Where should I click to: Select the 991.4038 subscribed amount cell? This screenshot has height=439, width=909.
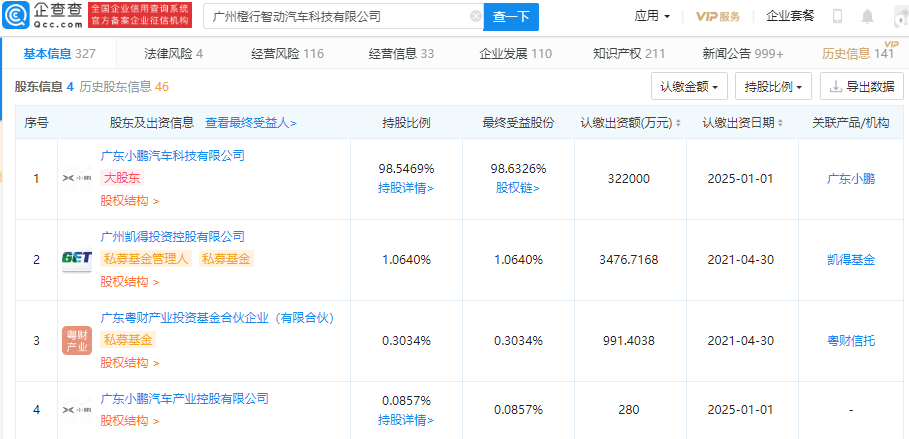pyautogui.click(x=630, y=341)
